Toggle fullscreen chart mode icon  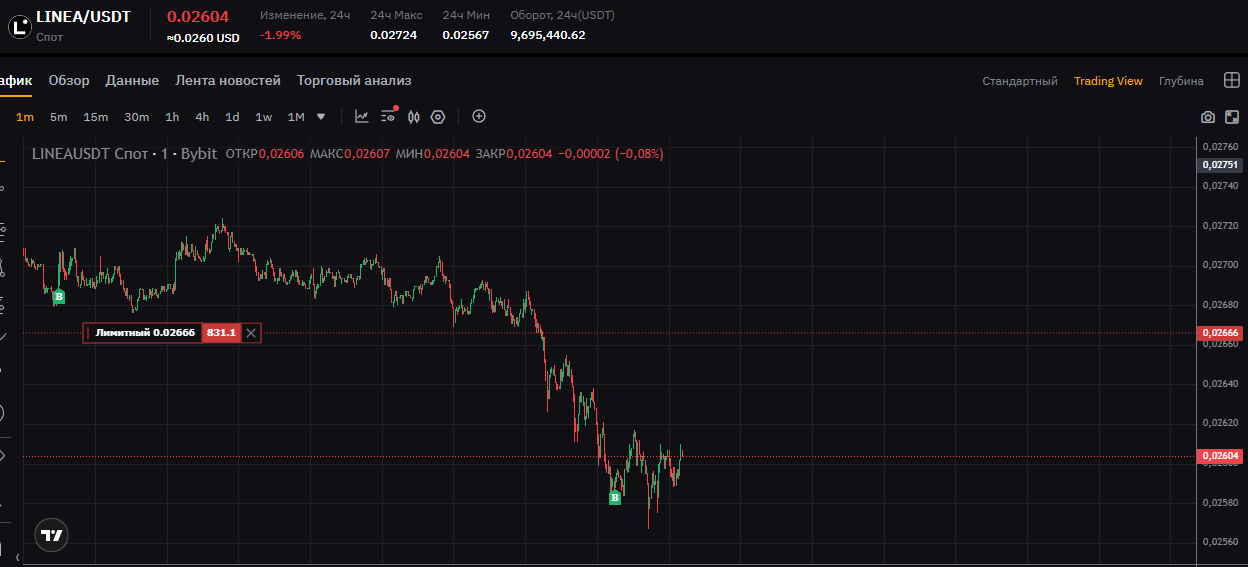(1232, 117)
